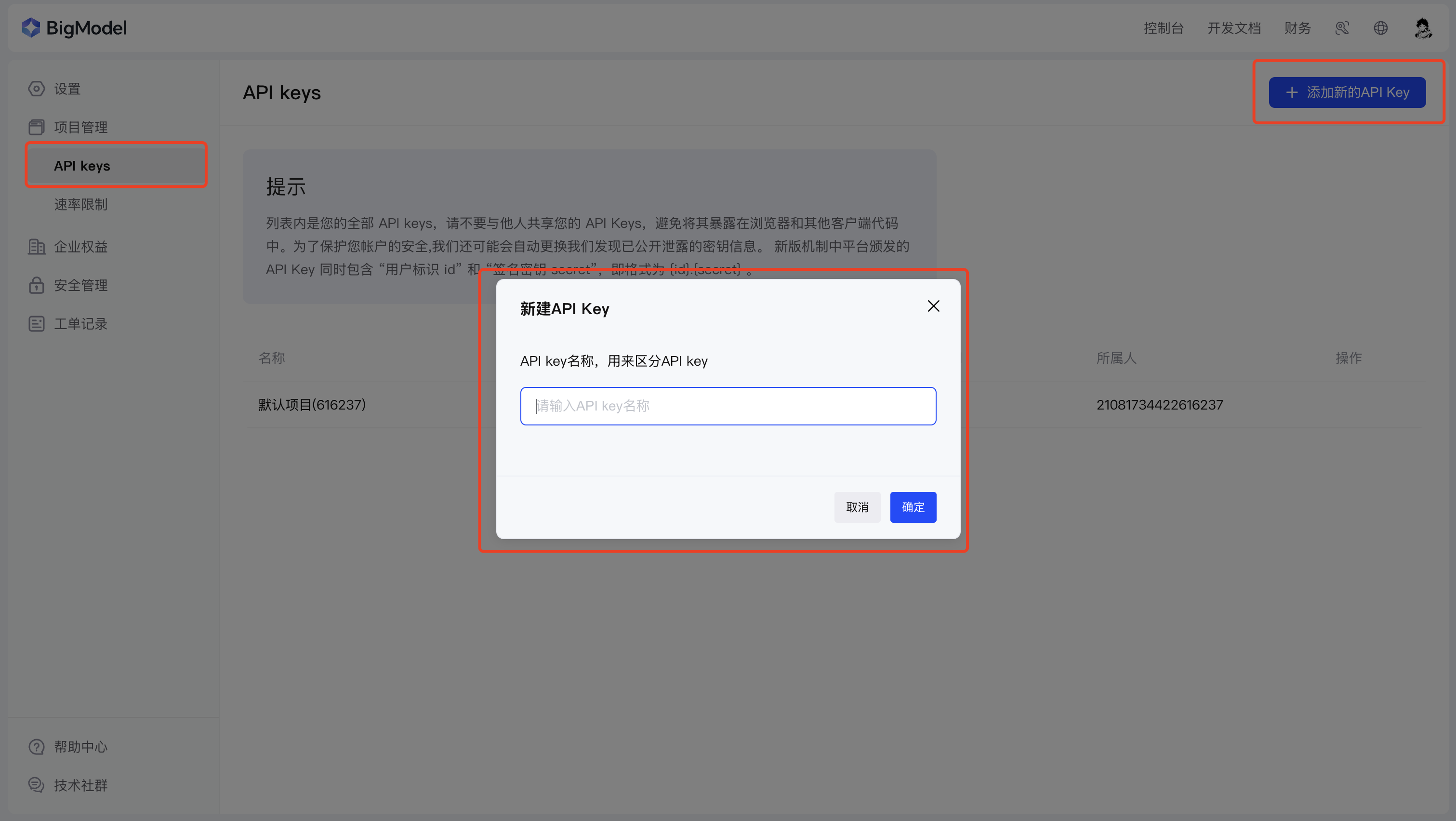The image size is (1456, 821).
Task: Go to 财务 in the top bar
Action: 1297,27
